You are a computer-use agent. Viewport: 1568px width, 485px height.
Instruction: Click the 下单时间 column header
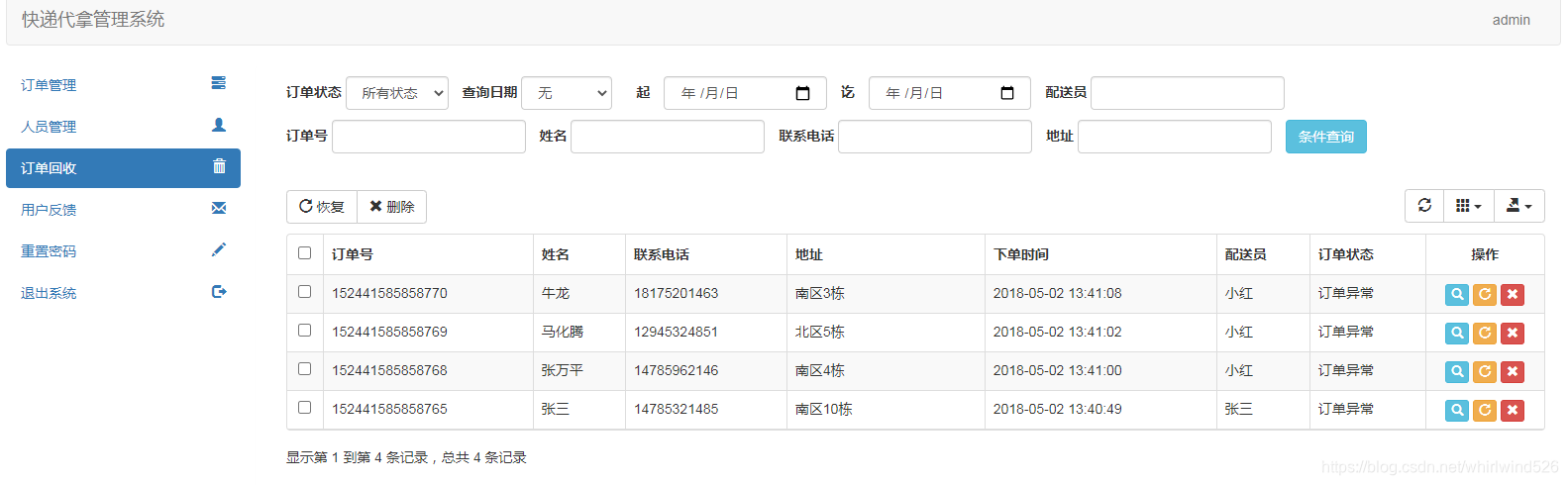coord(1021,254)
